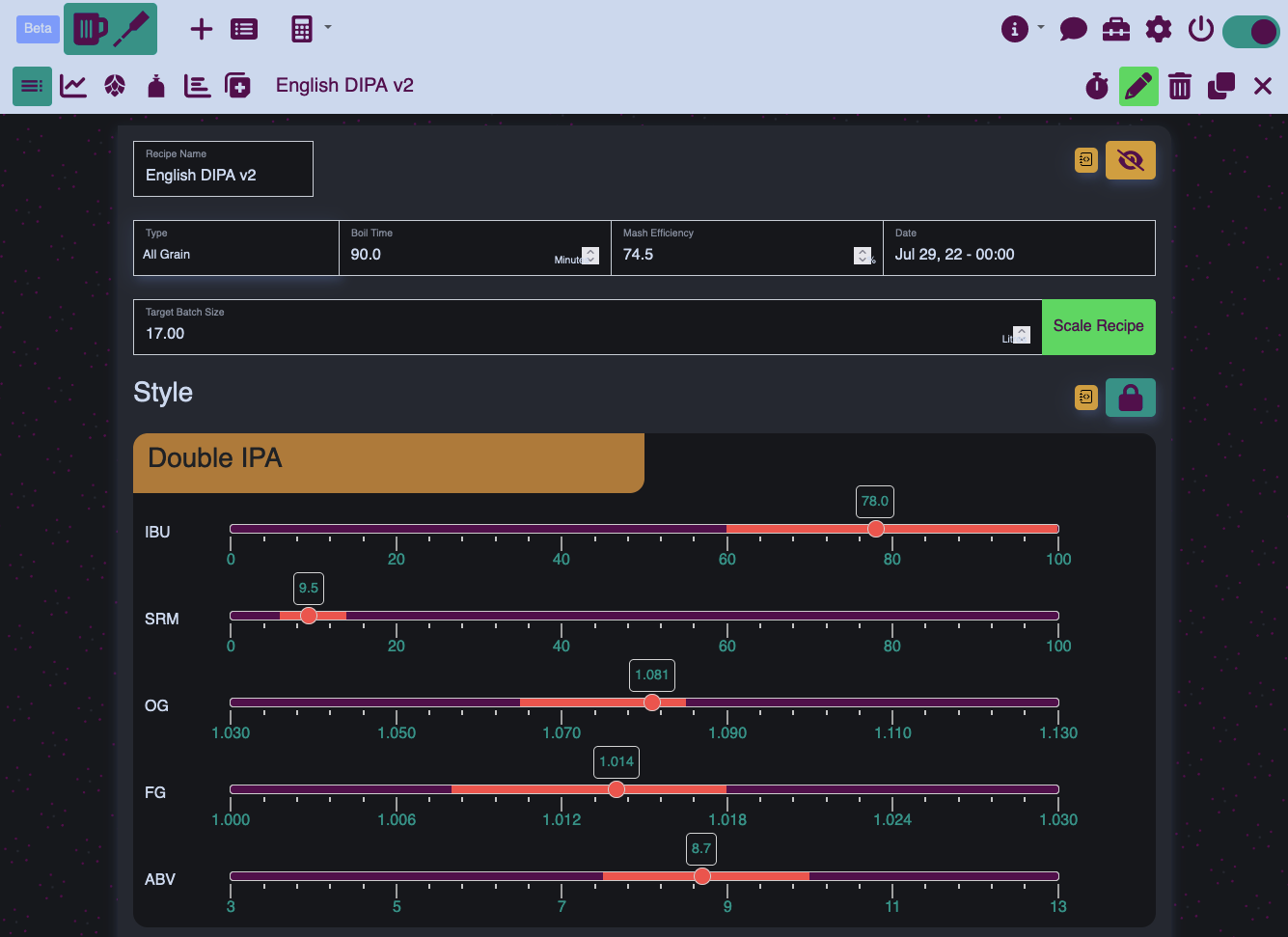1288x937 pixels.
Task: Expand the calculator dropdown arrow
Action: click(328, 27)
